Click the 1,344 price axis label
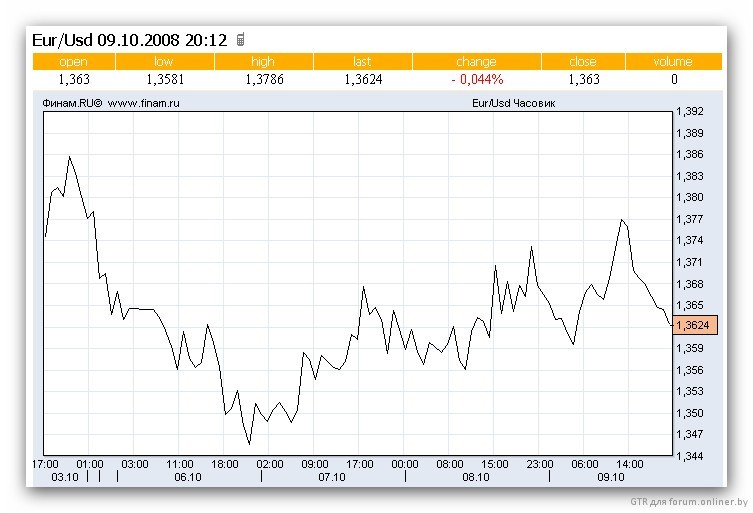 [690, 456]
